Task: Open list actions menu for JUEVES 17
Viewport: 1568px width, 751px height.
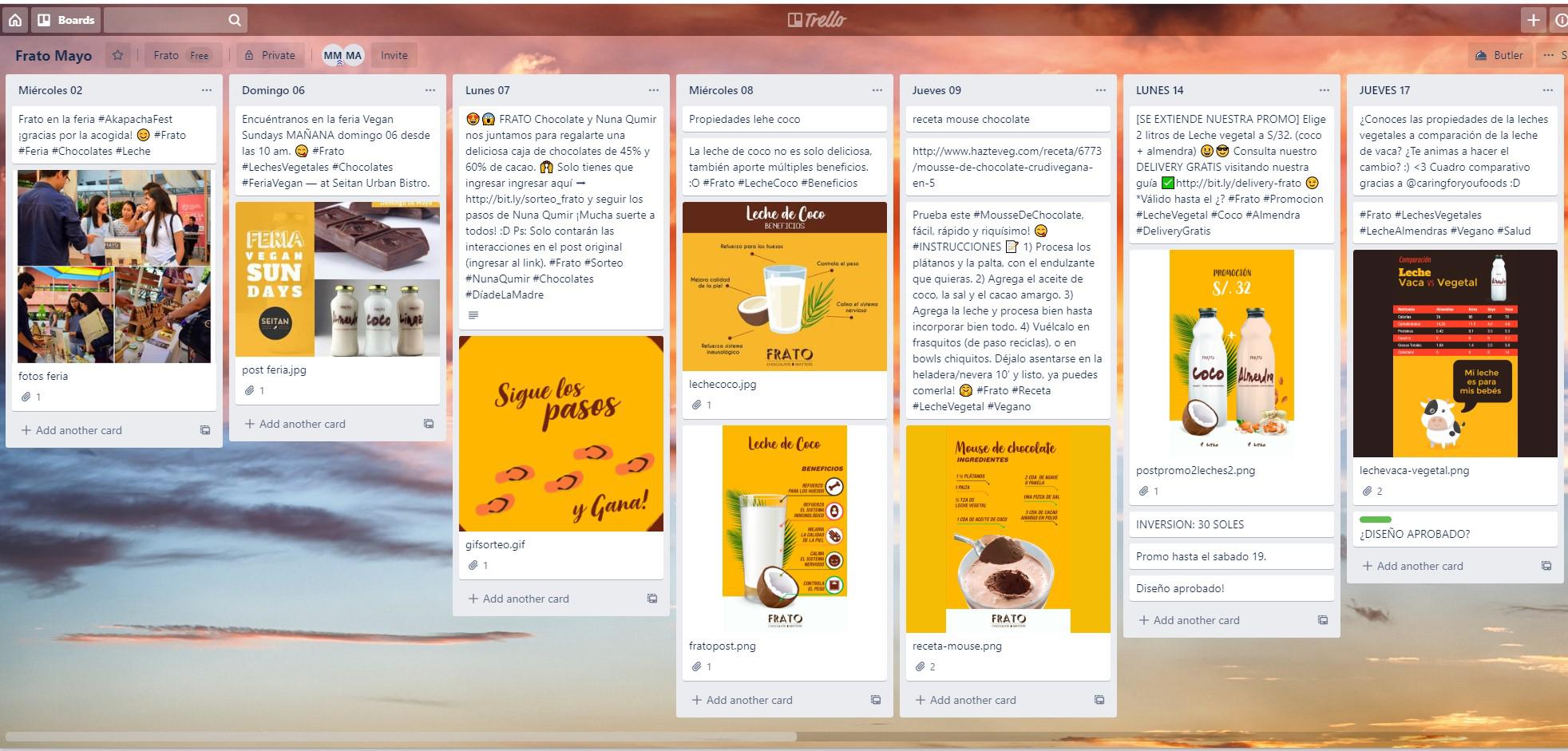Action: click(1548, 90)
